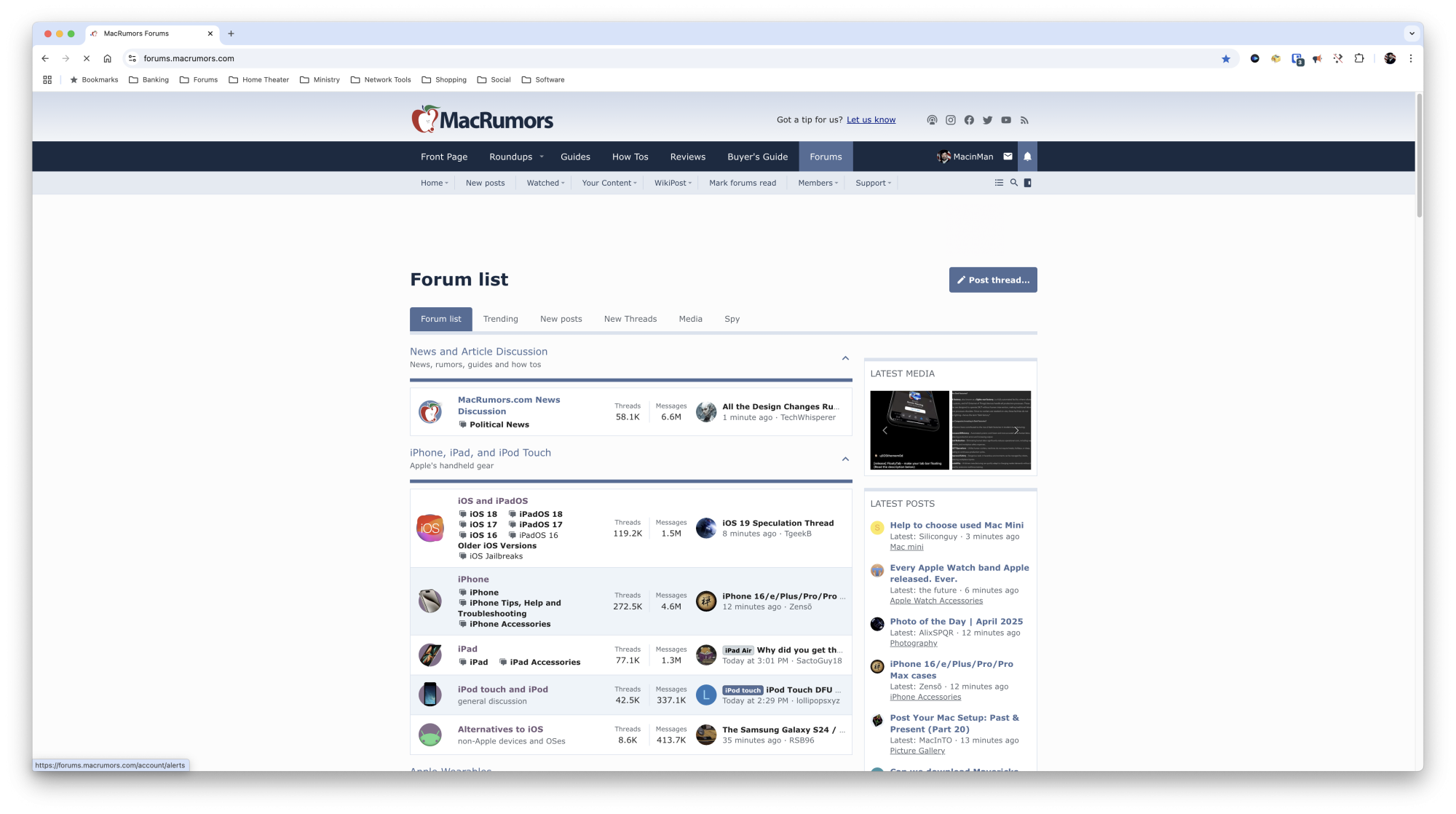Open iOS 19 Speculation Thread
Image resolution: width=1456 pixels, height=814 pixels.
[x=778, y=523]
